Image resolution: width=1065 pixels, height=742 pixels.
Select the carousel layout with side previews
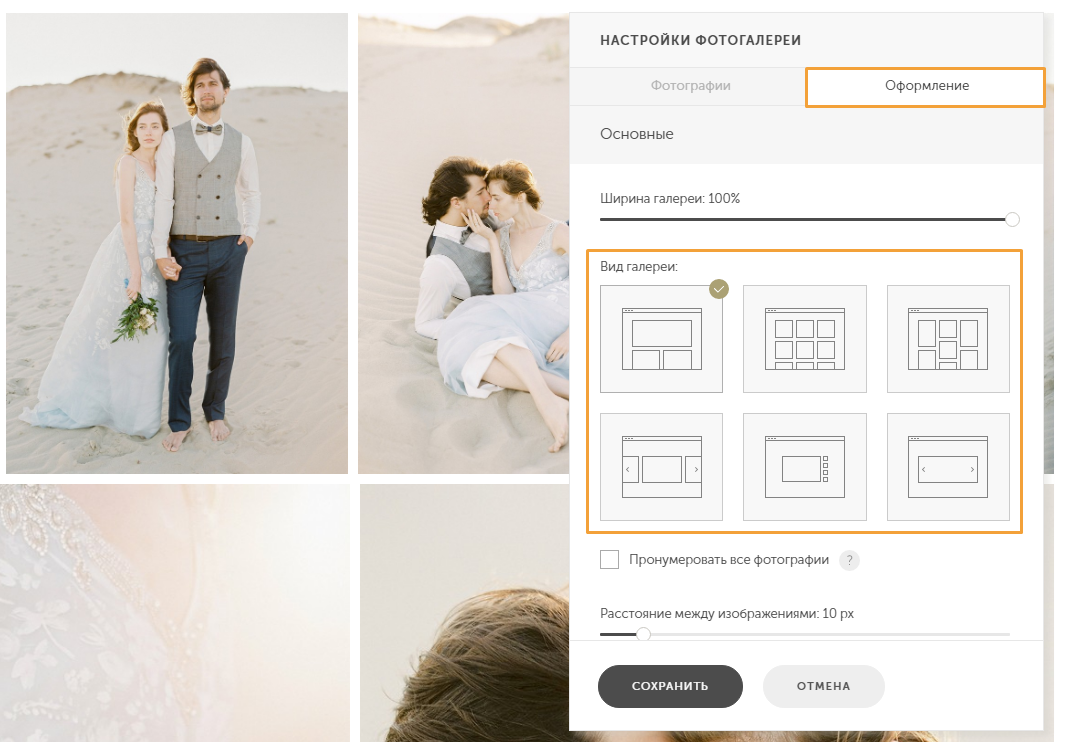(x=661, y=467)
